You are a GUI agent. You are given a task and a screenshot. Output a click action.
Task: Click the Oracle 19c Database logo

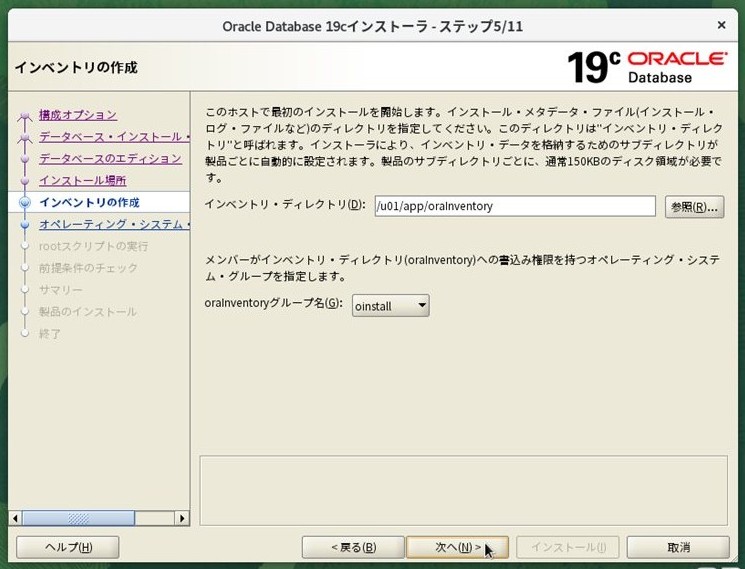tap(647, 67)
